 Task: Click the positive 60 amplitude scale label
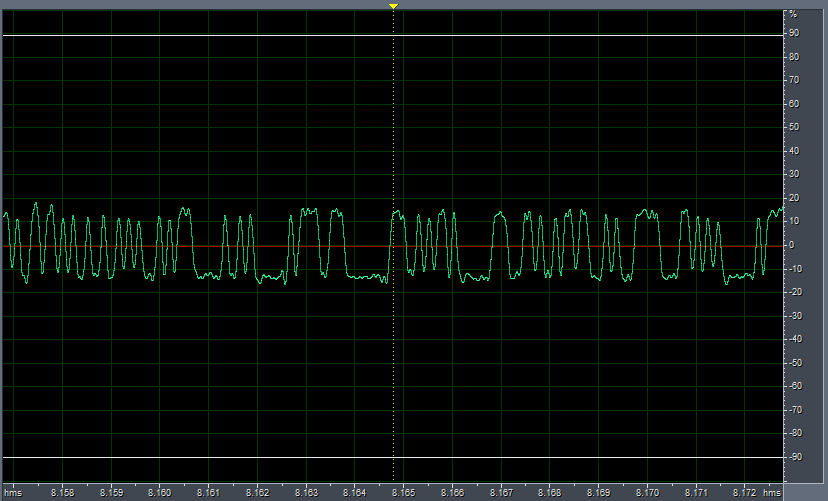coord(794,104)
